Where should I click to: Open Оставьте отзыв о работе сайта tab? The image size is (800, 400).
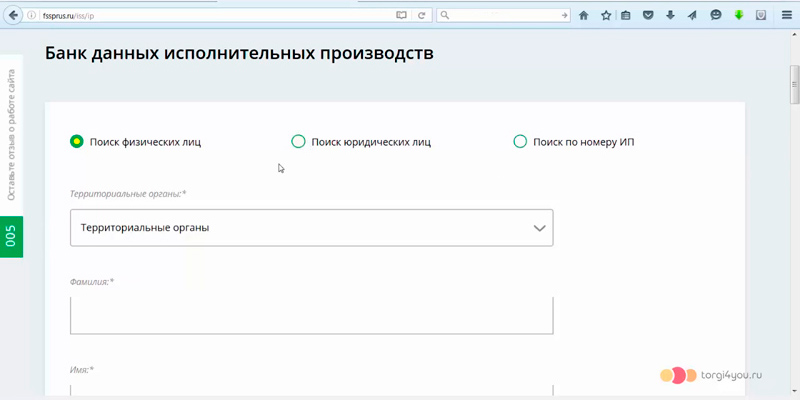[11, 135]
